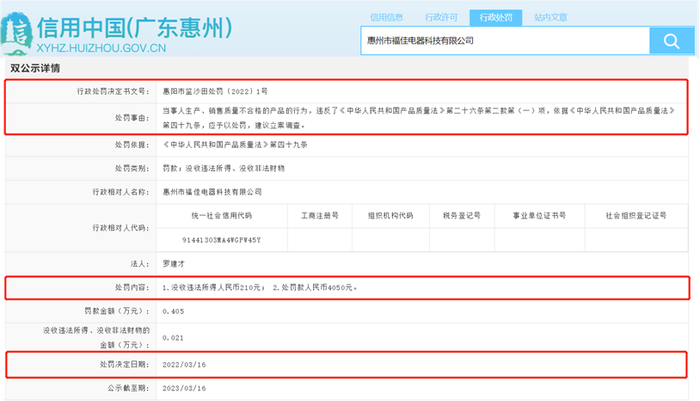Click the 处罚事由 label

132,118
